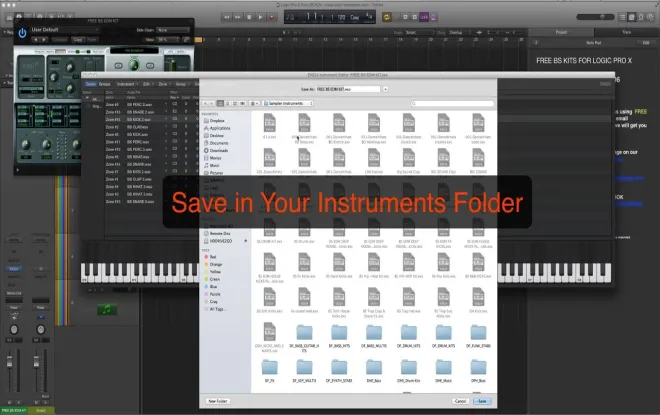The width and height of the screenshot is (660, 415).
Task: Eject the HDDRIVE2GO drive
Action: (x=245, y=241)
